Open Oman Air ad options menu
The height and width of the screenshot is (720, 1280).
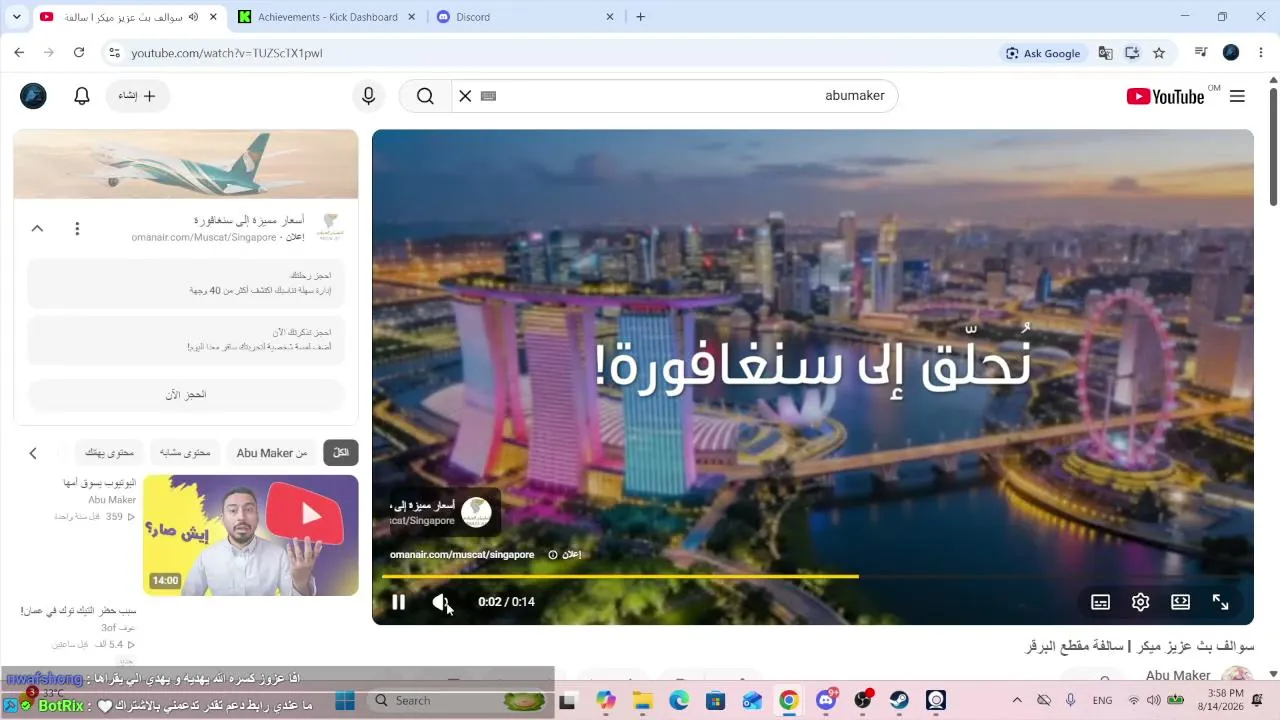point(77,228)
